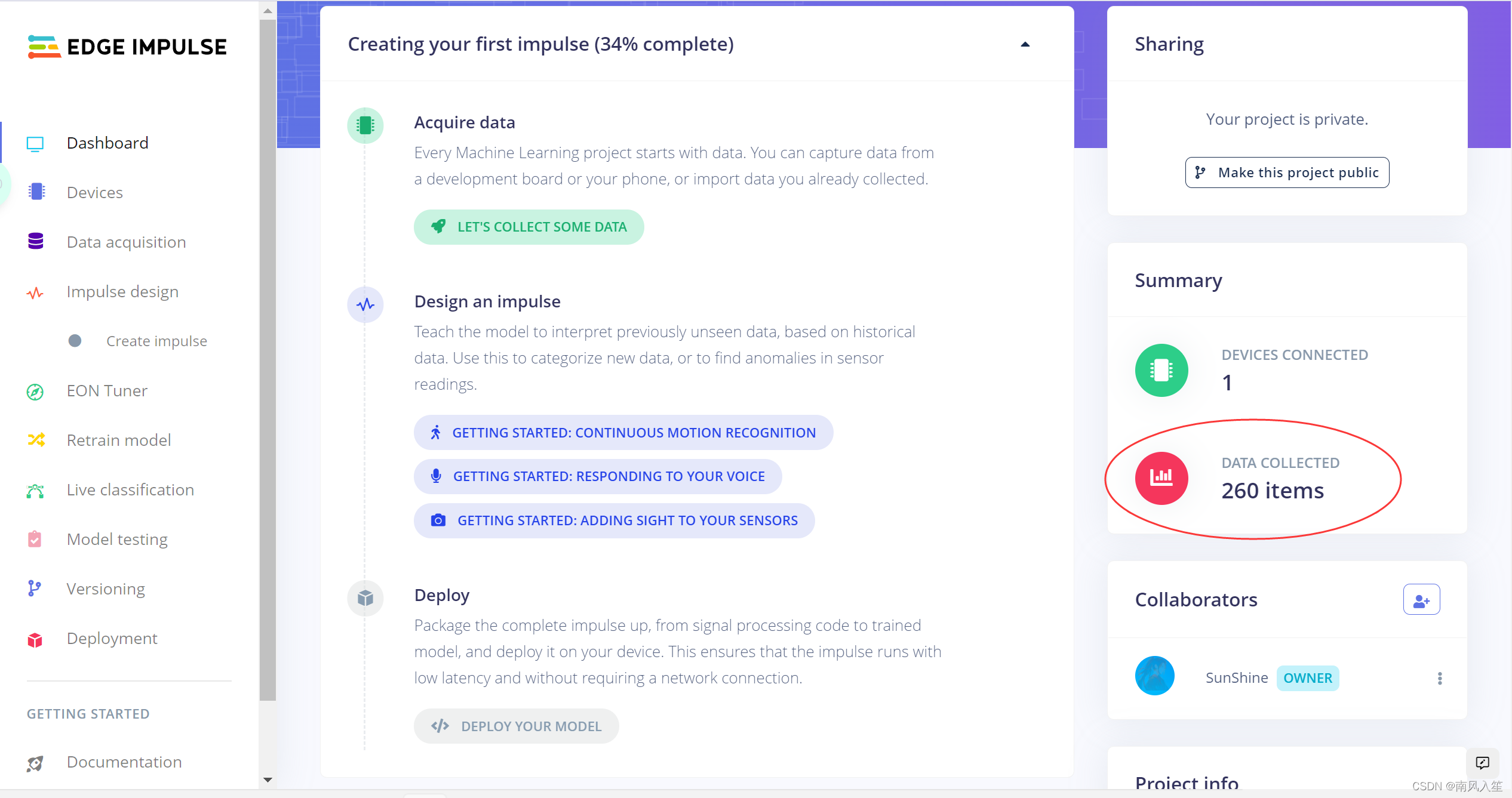The image size is (1512, 798).
Task: Open Getting Started: Responding to Your Voice
Action: pyautogui.click(x=597, y=476)
